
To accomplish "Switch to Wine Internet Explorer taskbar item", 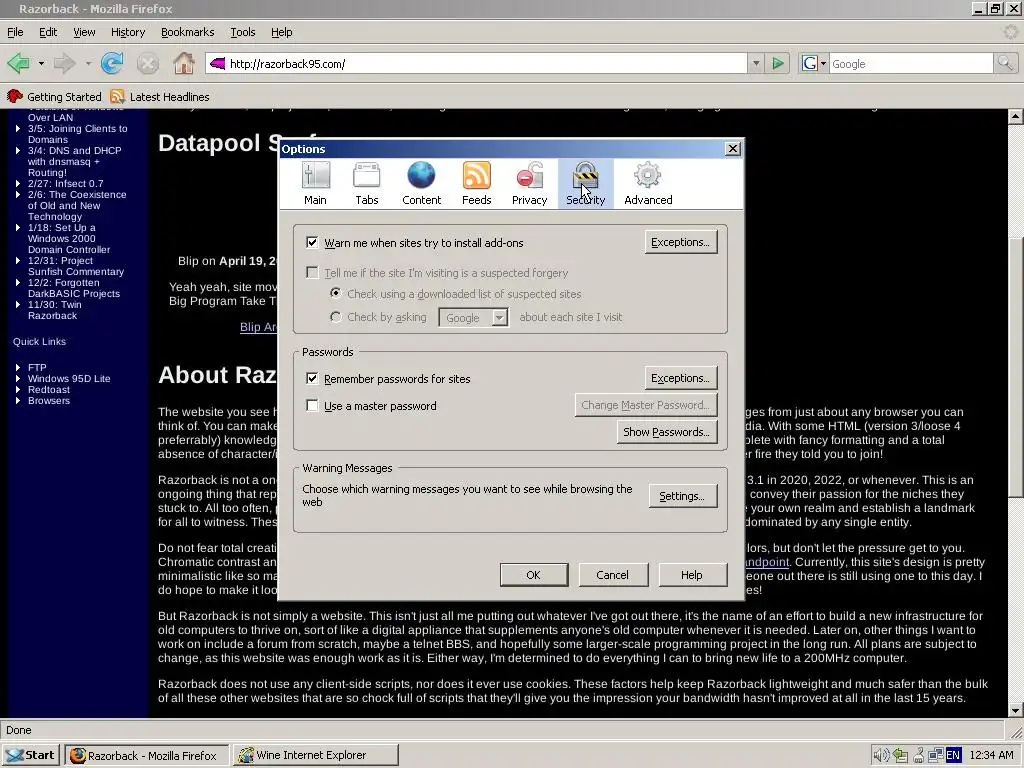I will click(315, 755).
